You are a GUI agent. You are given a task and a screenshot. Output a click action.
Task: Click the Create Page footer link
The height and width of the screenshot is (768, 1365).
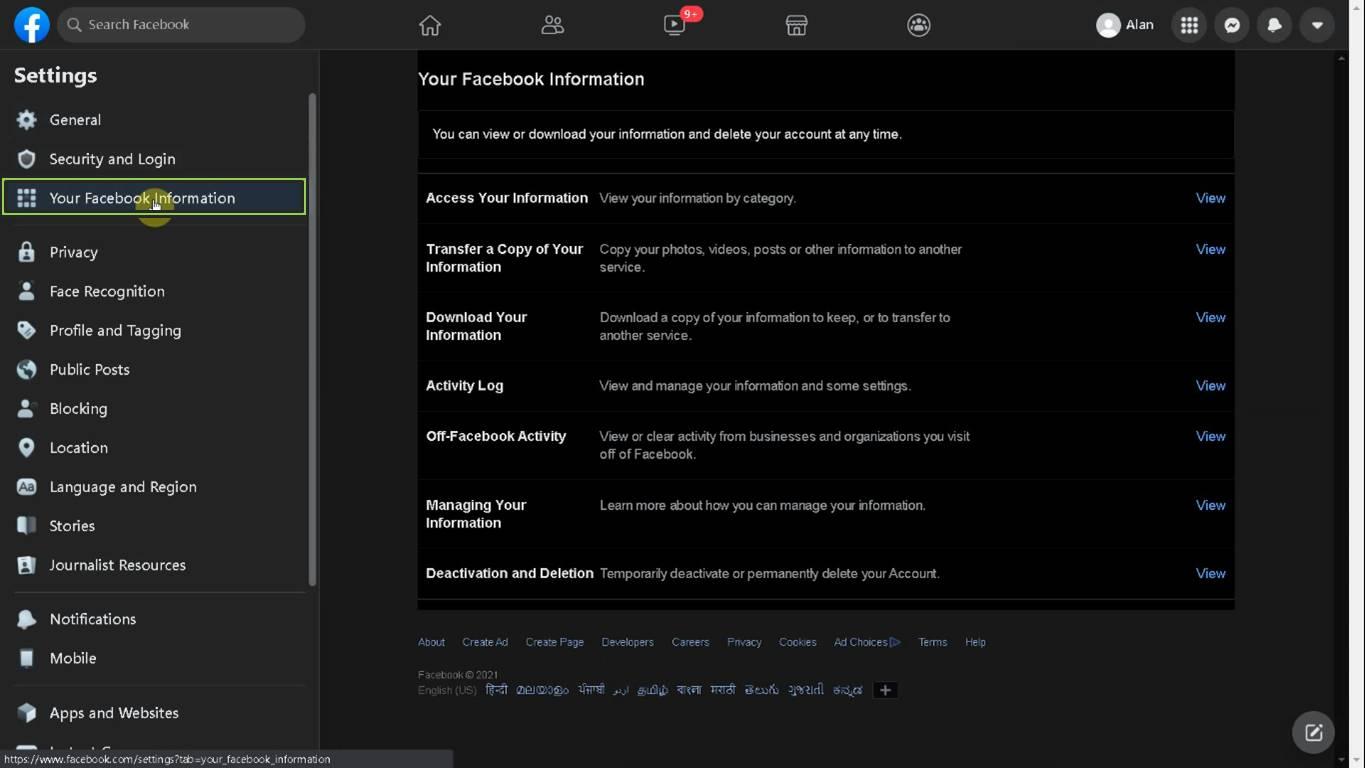555,642
